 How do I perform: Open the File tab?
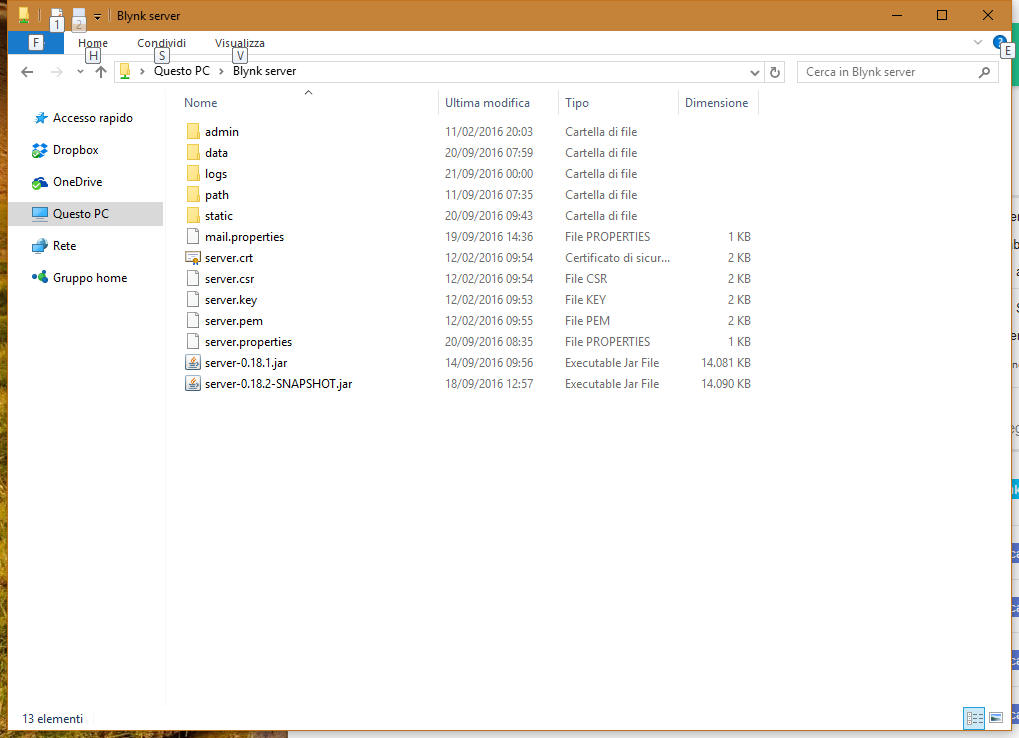tap(36, 43)
